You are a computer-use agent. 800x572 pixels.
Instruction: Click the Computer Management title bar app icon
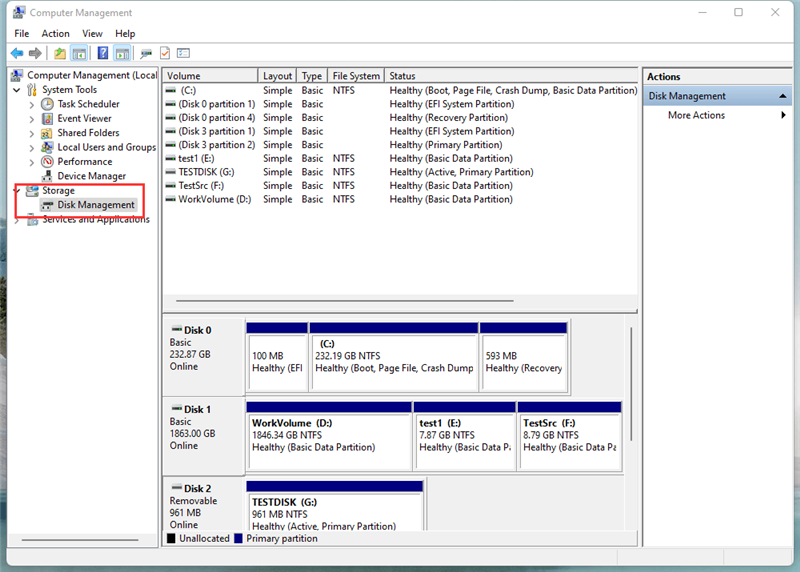[x=19, y=12]
